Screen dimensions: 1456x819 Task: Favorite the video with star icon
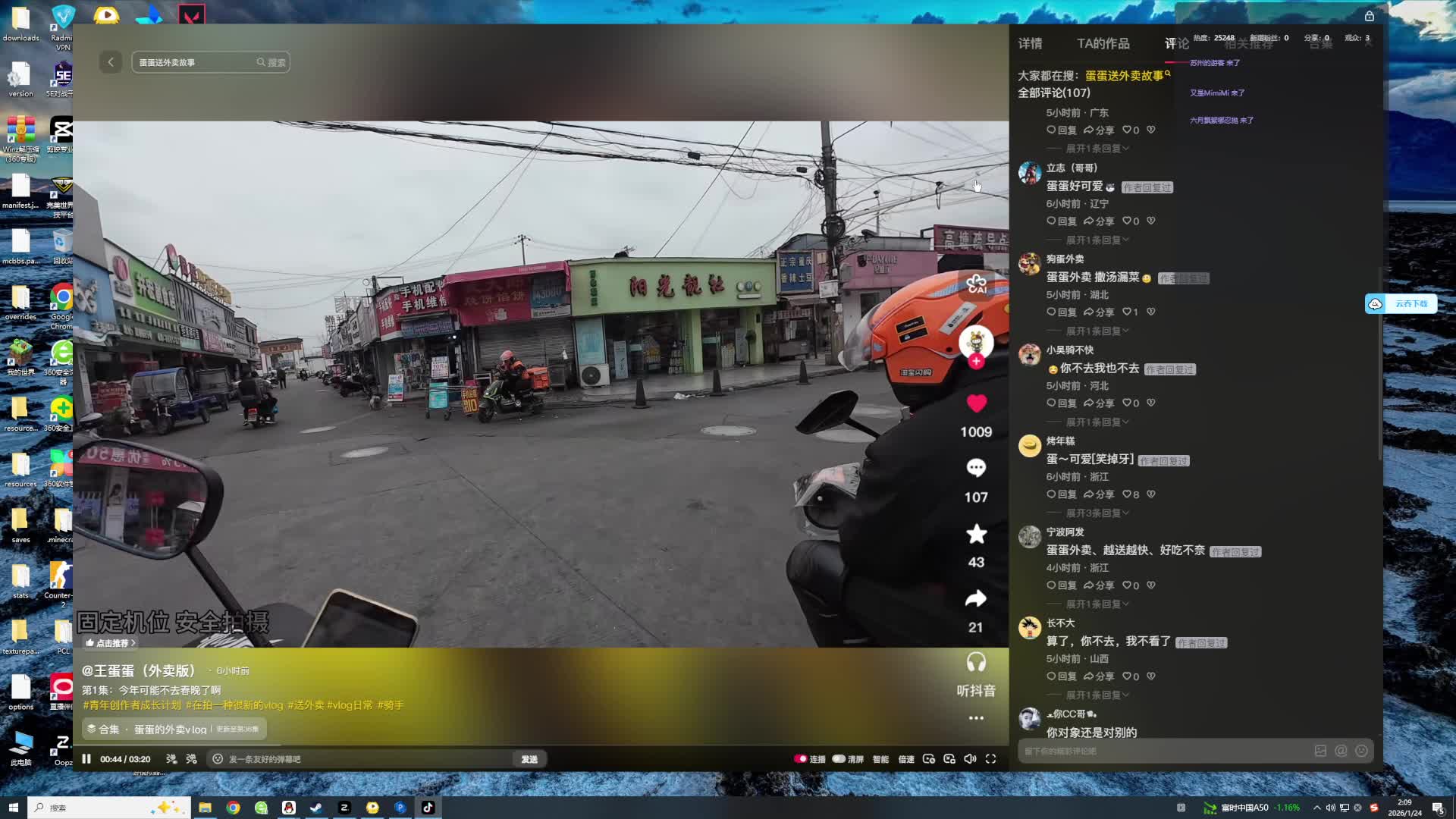(976, 534)
